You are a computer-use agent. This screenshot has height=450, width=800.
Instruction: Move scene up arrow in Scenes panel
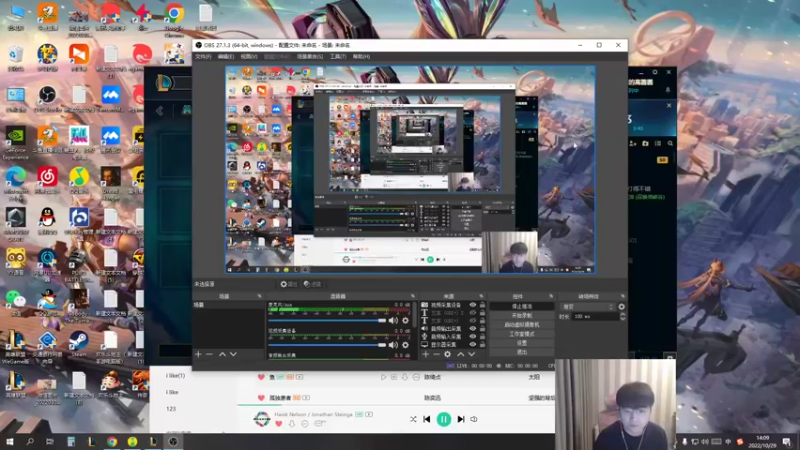[x=222, y=354]
